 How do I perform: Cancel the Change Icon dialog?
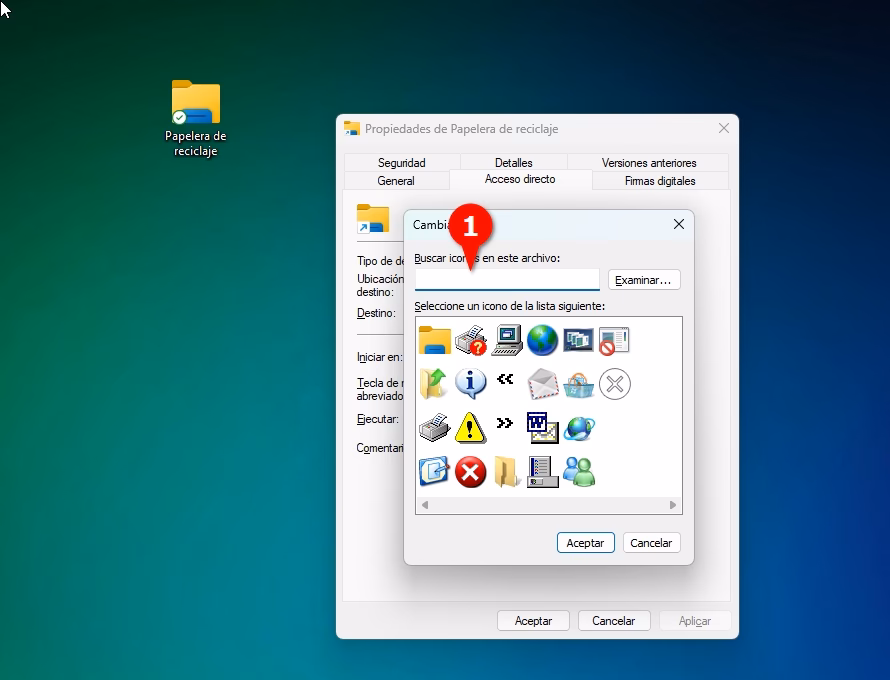point(651,543)
